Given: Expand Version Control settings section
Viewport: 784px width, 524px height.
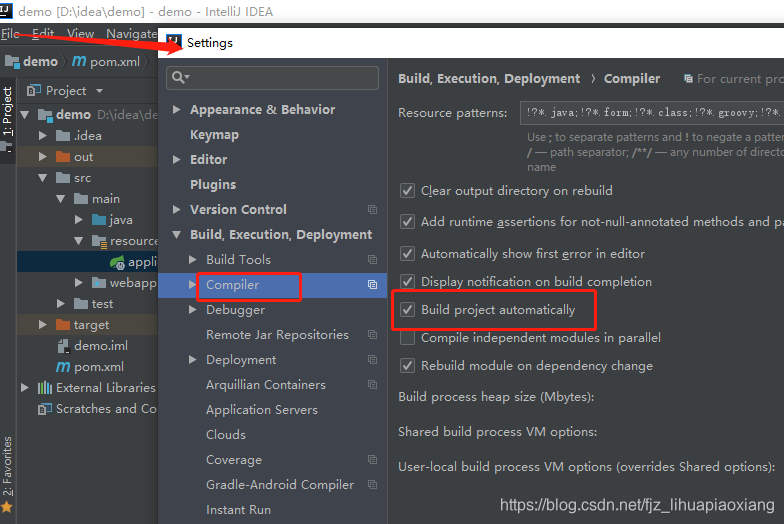Looking at the screenshot, I should click(176, 210).
